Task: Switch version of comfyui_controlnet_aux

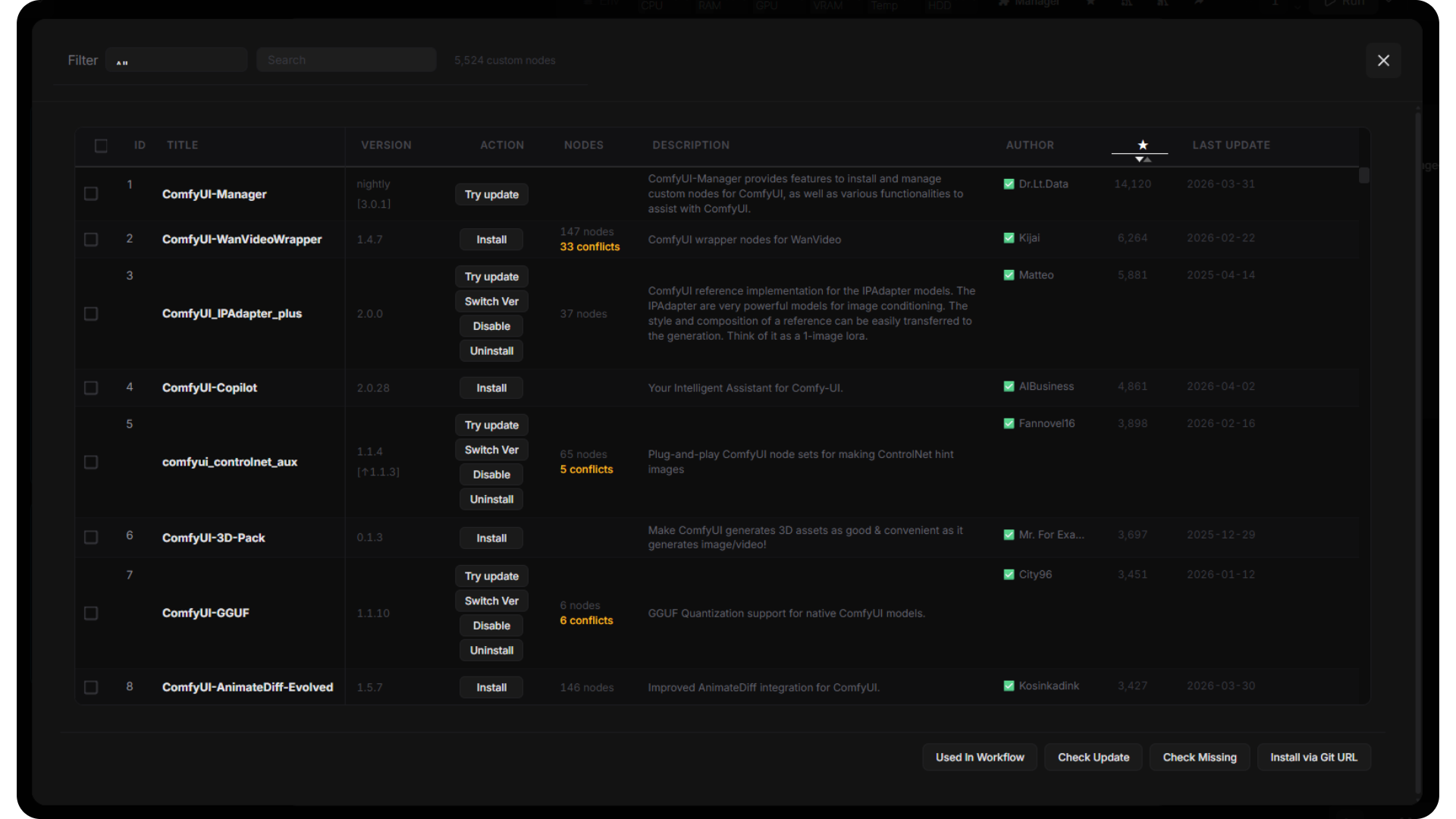Action: [x=491, y=450]
